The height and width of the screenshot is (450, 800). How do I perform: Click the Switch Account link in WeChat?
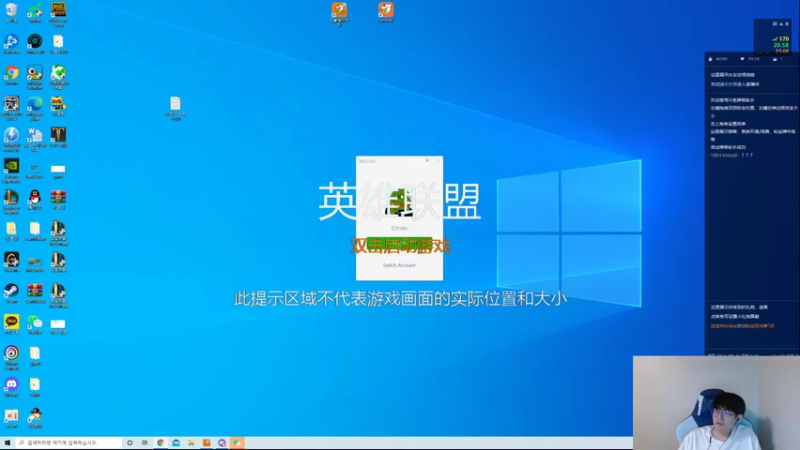coord(399,265)
